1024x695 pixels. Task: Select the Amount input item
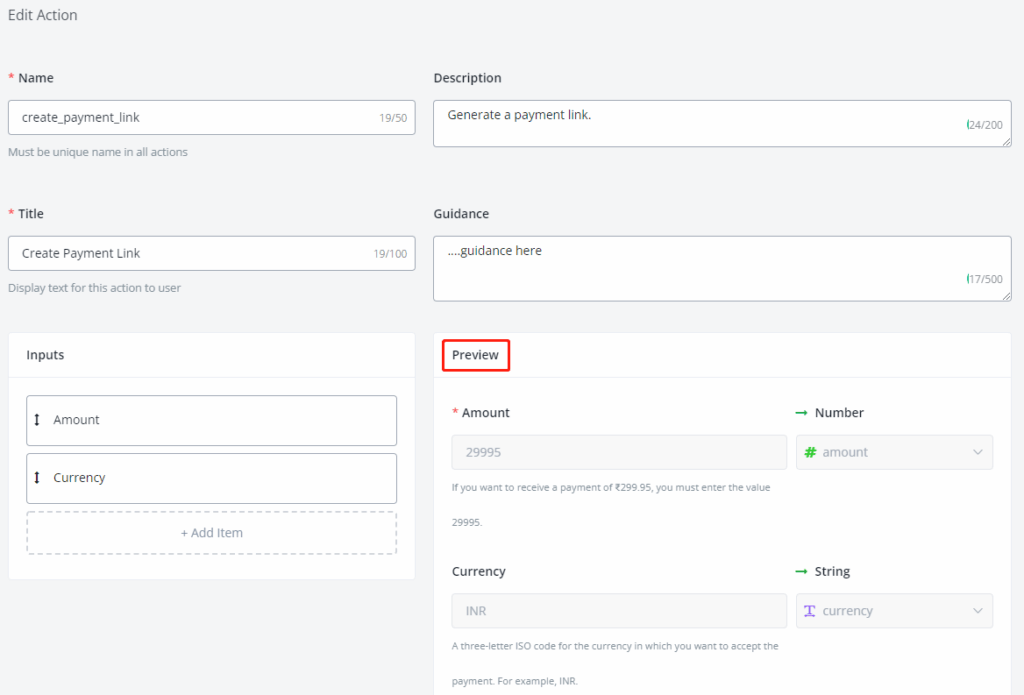click(x=211, y=420)
